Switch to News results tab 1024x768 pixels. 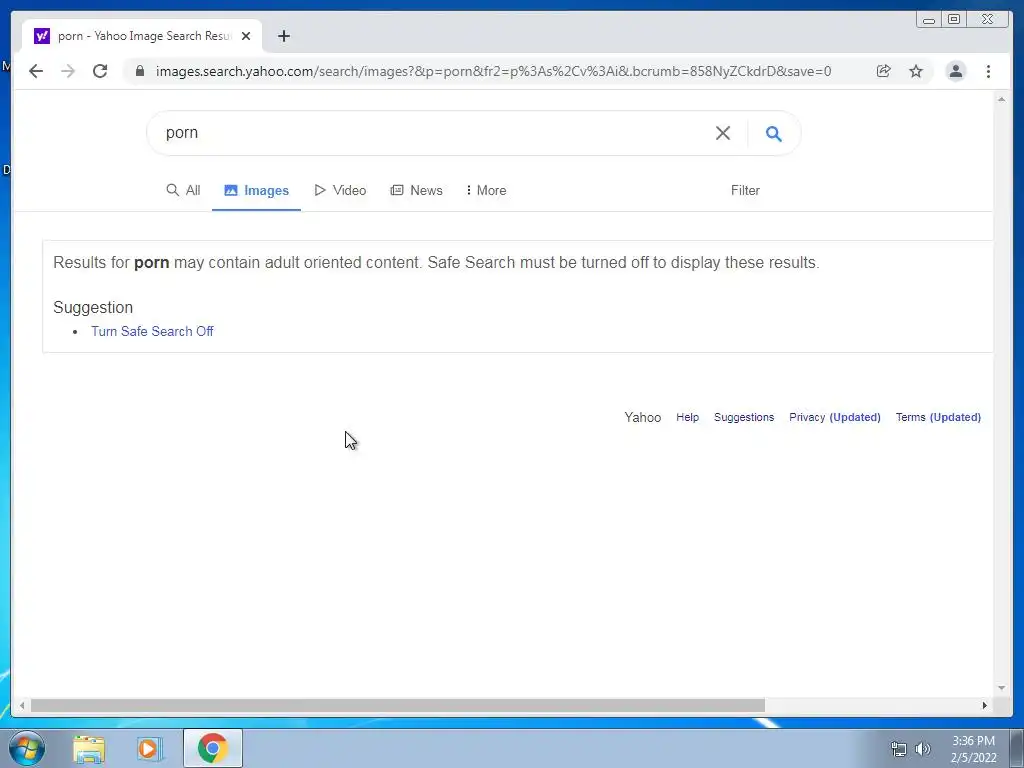tap(417, 190)
